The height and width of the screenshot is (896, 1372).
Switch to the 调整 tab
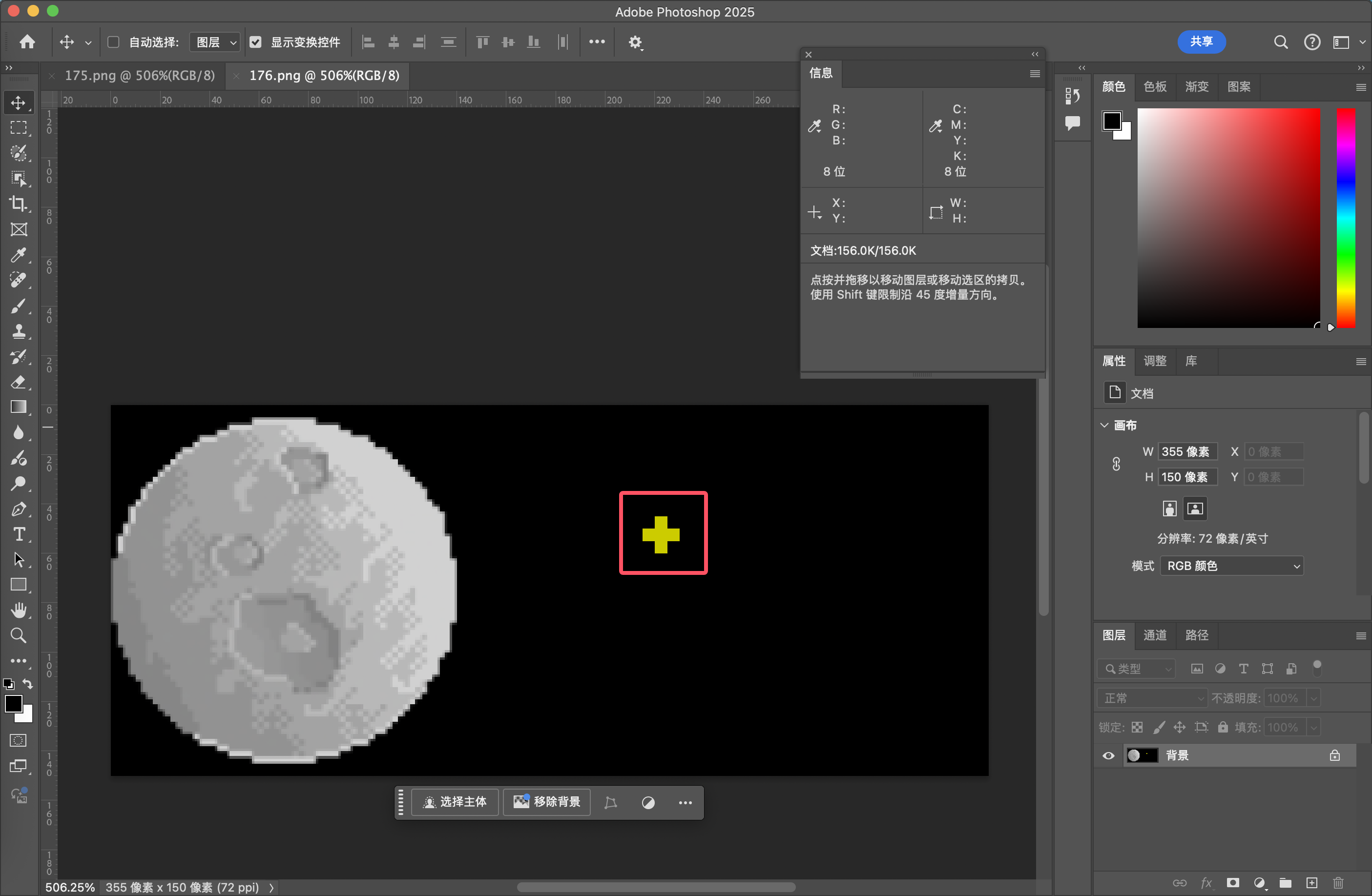[x=1155, y=361]
